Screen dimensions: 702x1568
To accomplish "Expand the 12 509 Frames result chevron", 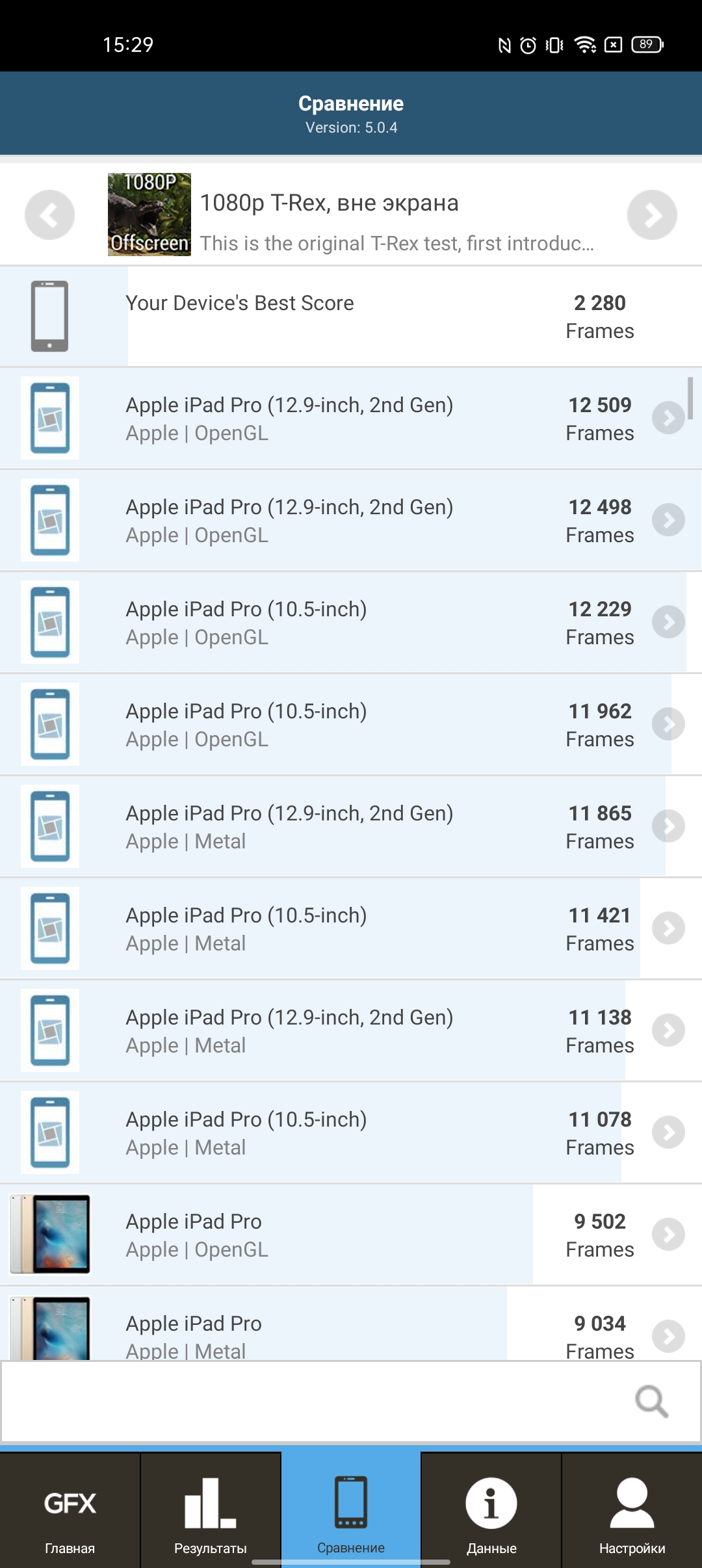I will pos(668,418).
